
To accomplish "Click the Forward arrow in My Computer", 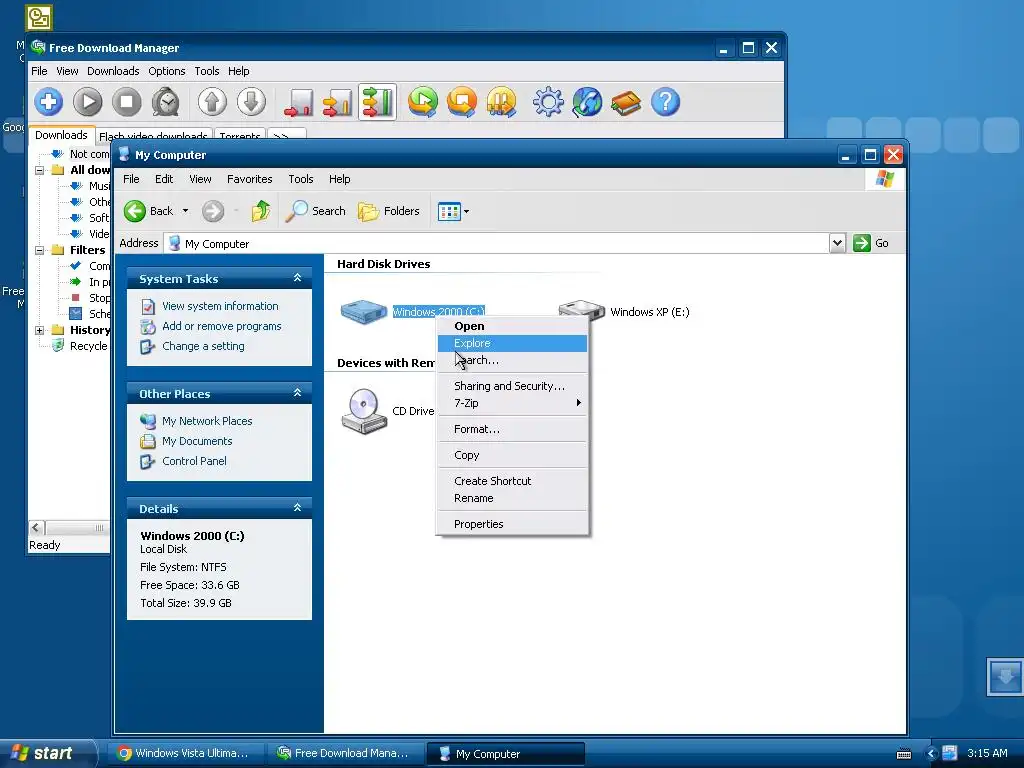I will [x=213, y=211].
